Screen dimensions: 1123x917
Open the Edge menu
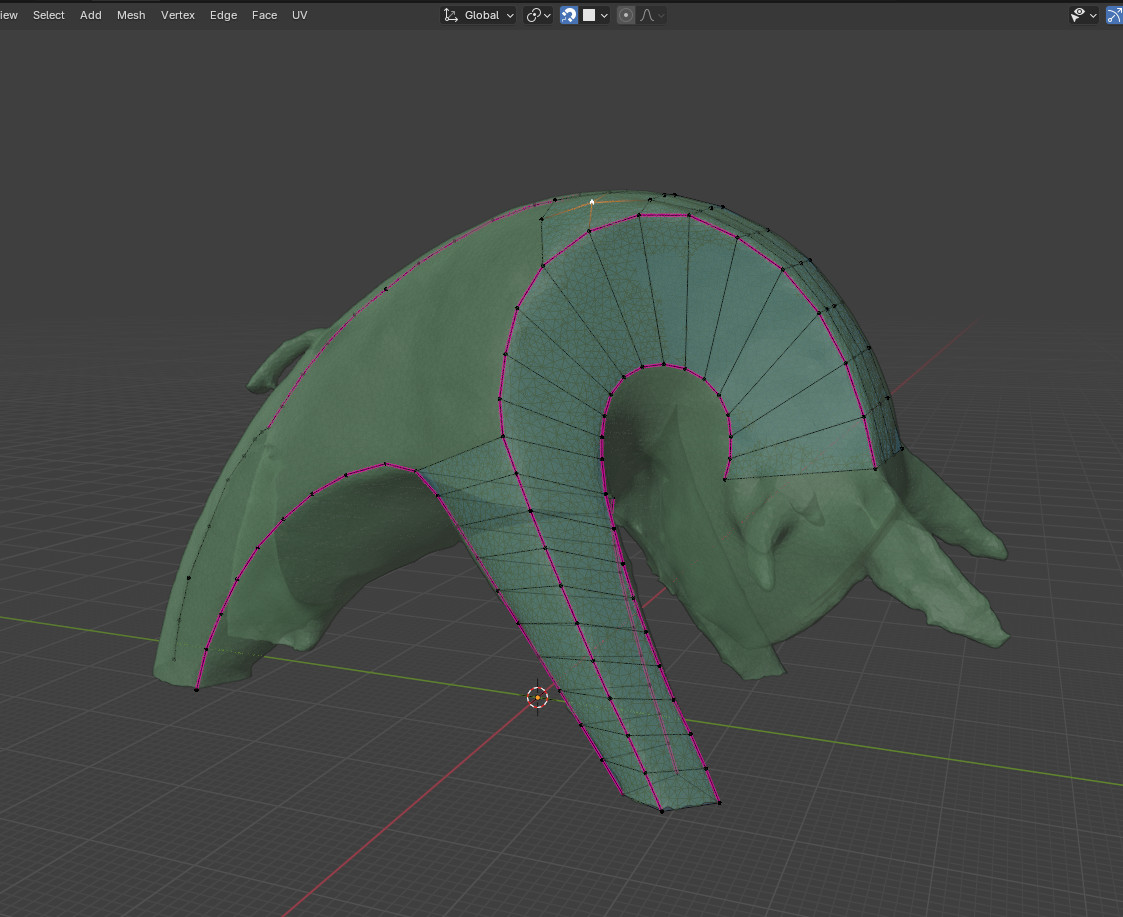(x=223, y=15)
